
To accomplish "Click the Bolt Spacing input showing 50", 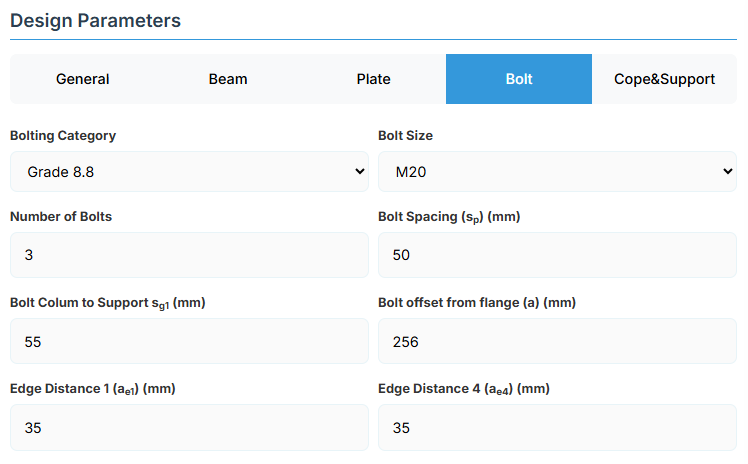I will (x=557, y=255).
